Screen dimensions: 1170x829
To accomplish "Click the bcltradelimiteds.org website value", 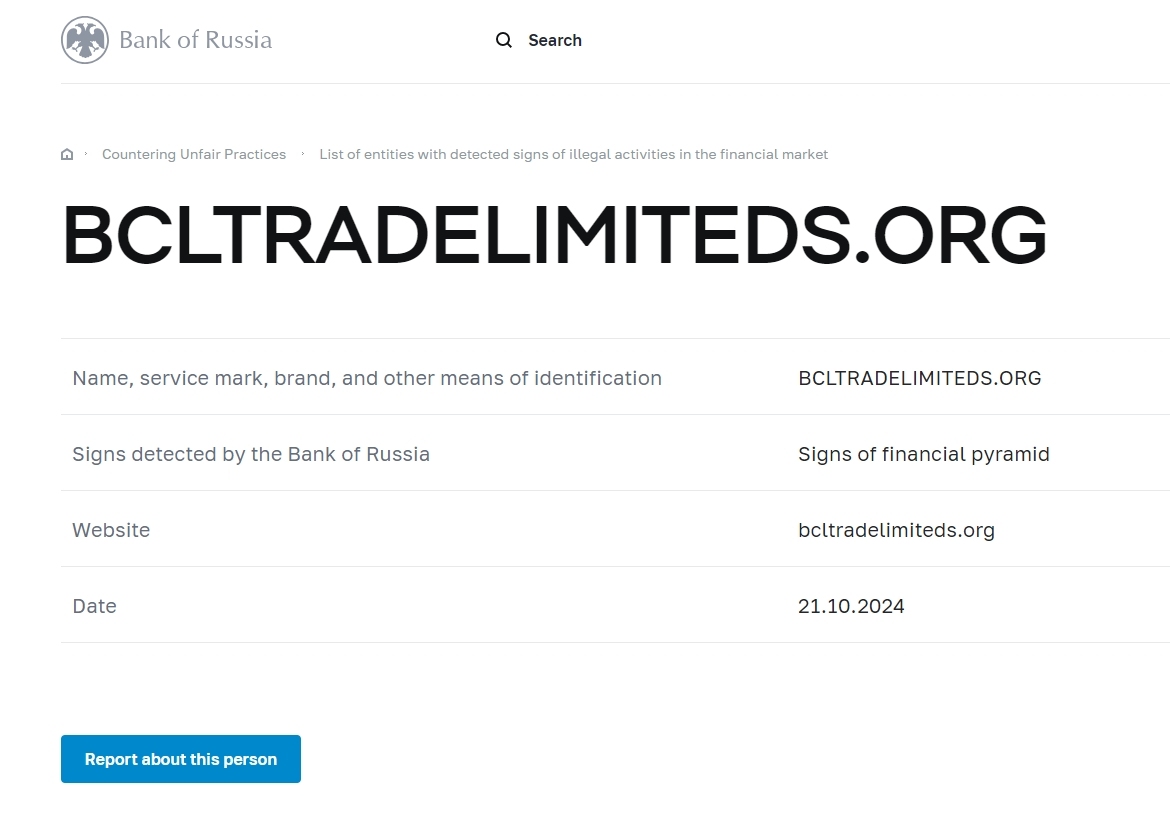I will (x=896, y=530).
